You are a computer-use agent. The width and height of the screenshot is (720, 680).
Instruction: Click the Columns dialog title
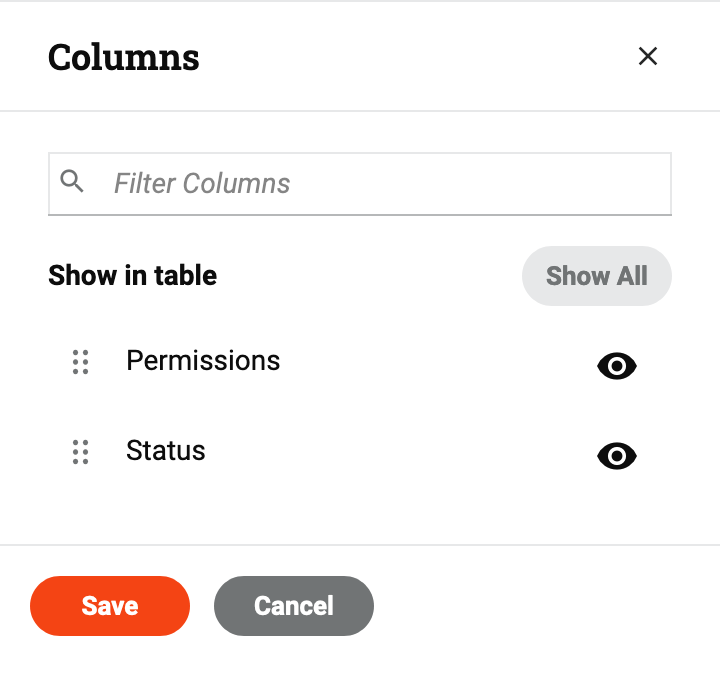[x=124, y=57]
